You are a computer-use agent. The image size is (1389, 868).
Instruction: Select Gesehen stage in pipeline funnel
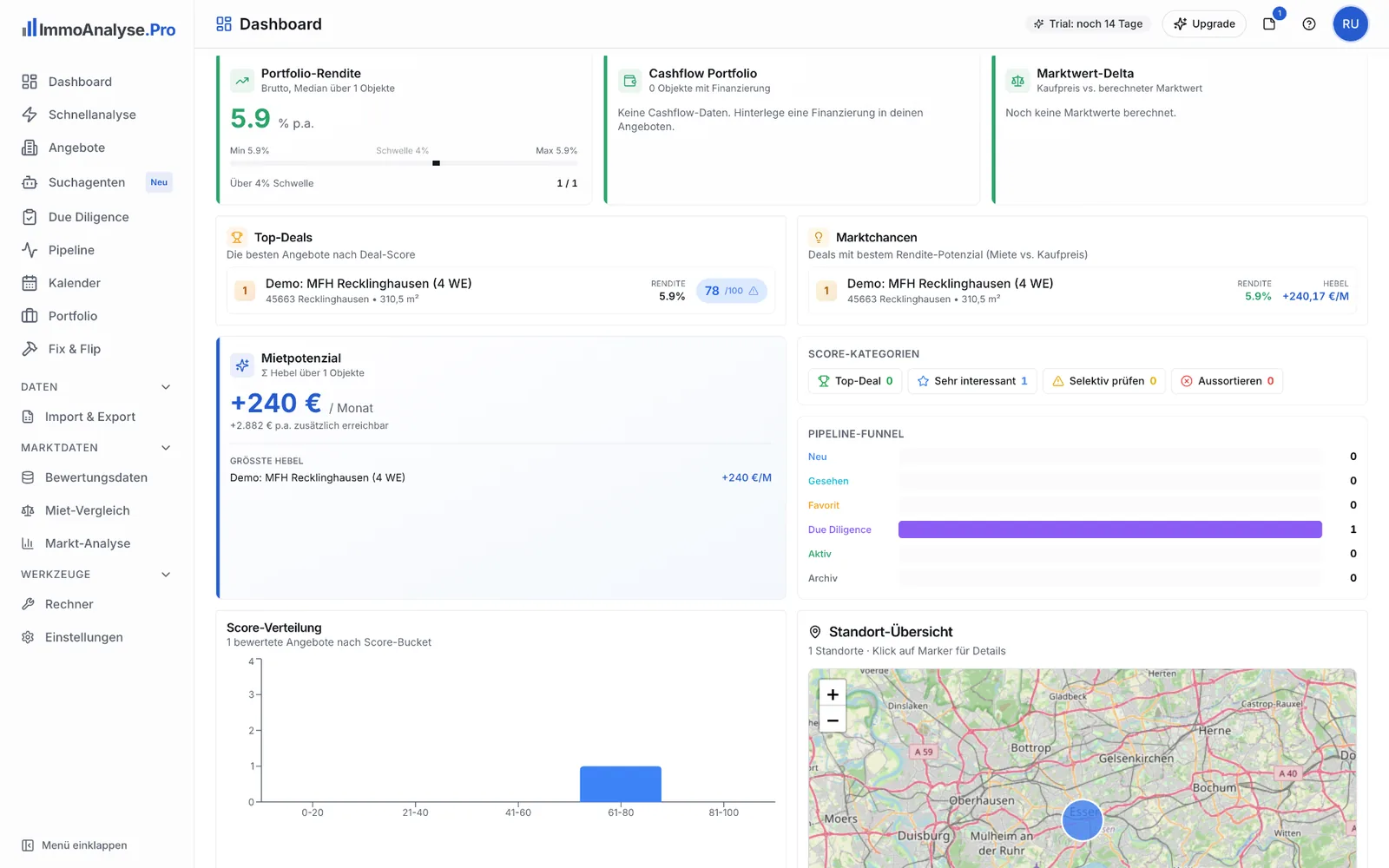click(828, 481)
